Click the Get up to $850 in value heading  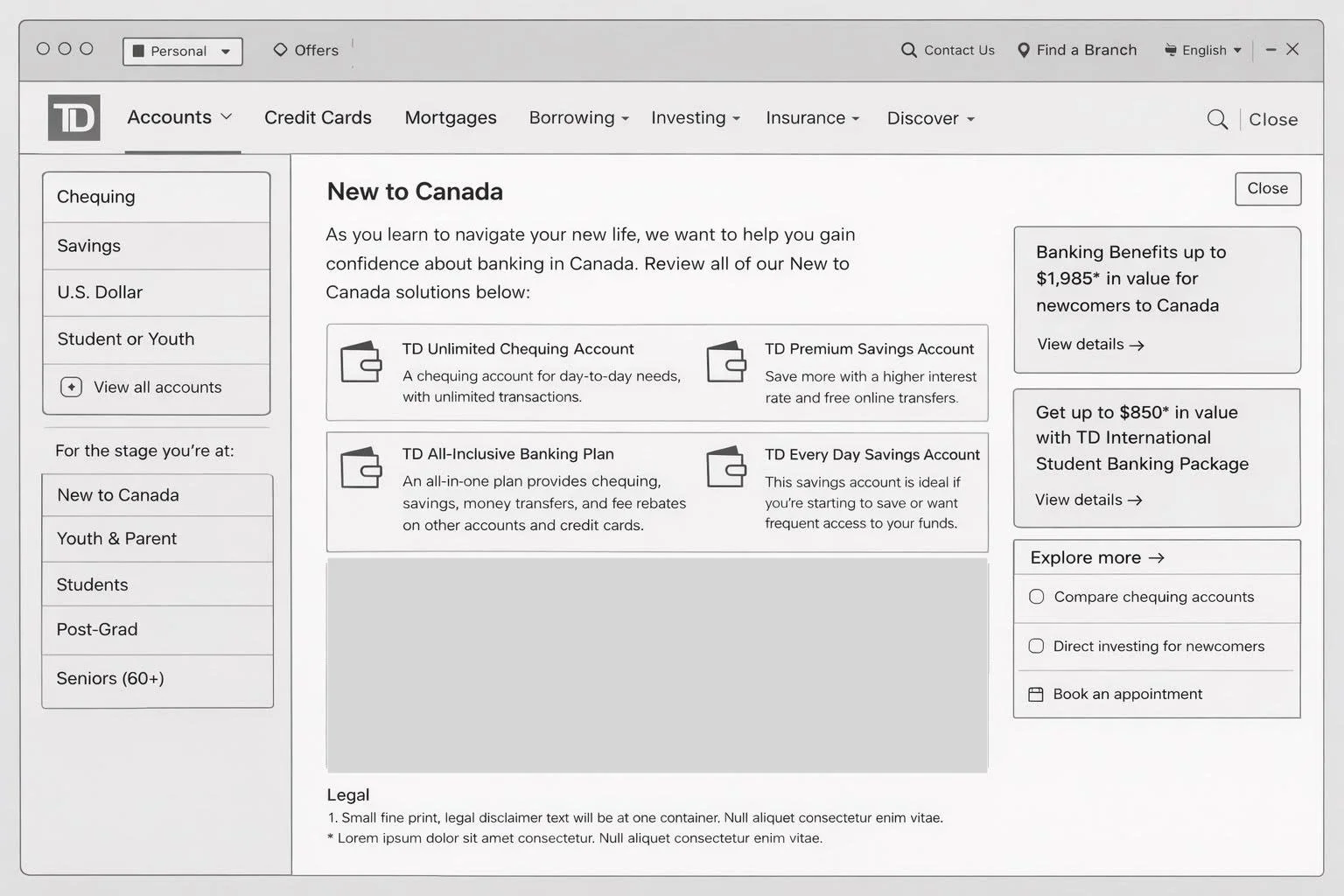(x=1142, y=437)
